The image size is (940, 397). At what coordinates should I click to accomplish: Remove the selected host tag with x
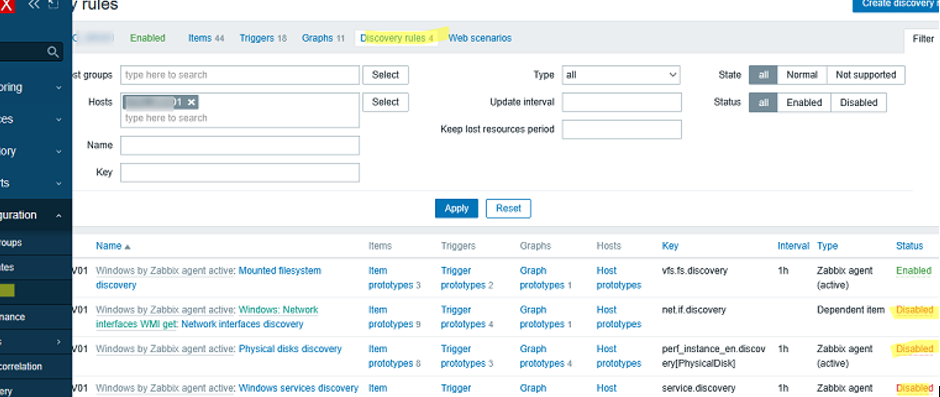point(191,102)
